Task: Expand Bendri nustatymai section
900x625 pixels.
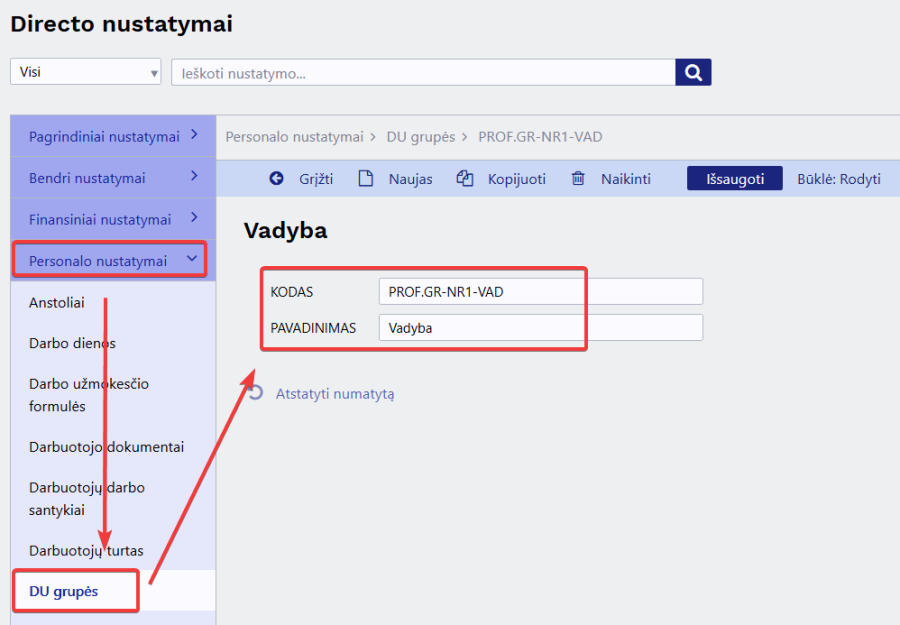Action: click(113, 177)
